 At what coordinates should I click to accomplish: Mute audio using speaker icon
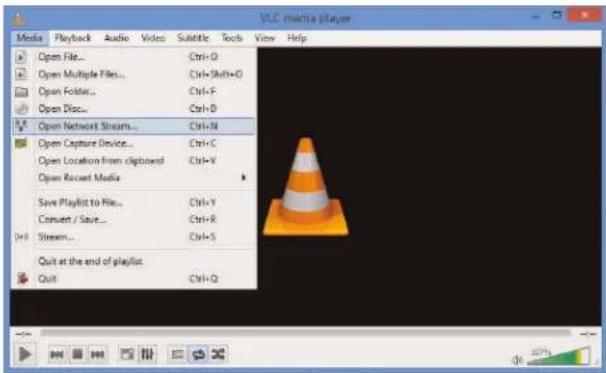[517, 360]
